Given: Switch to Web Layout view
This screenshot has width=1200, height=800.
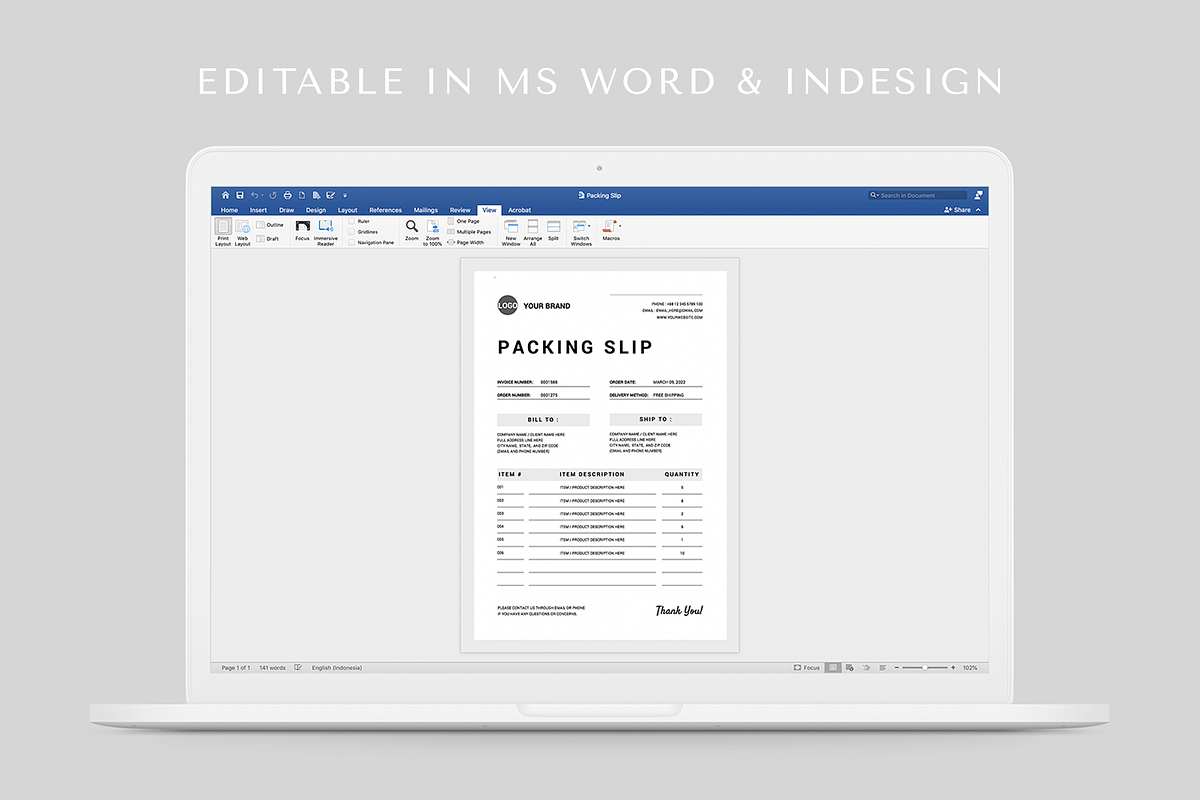Looking at the screenshot, I should 242,228.
